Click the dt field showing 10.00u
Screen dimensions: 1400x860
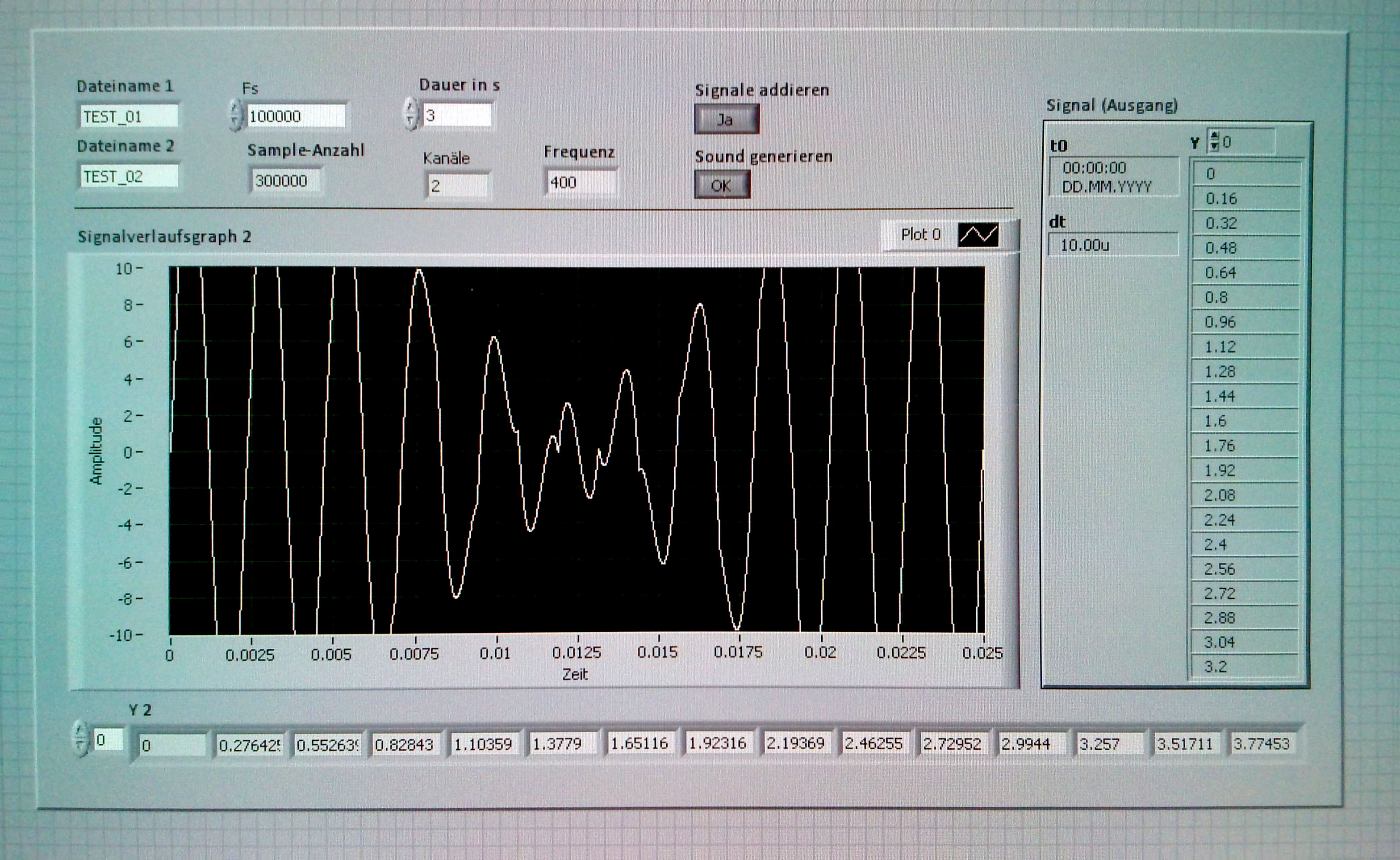(x=1112, y=245)
